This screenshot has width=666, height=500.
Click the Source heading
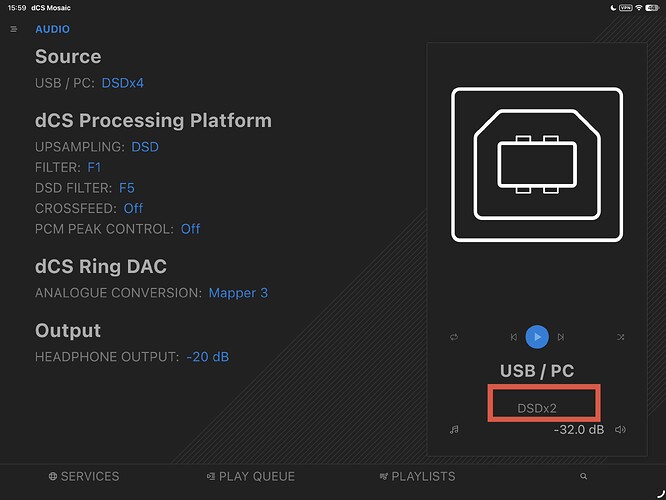pos(68,56)
